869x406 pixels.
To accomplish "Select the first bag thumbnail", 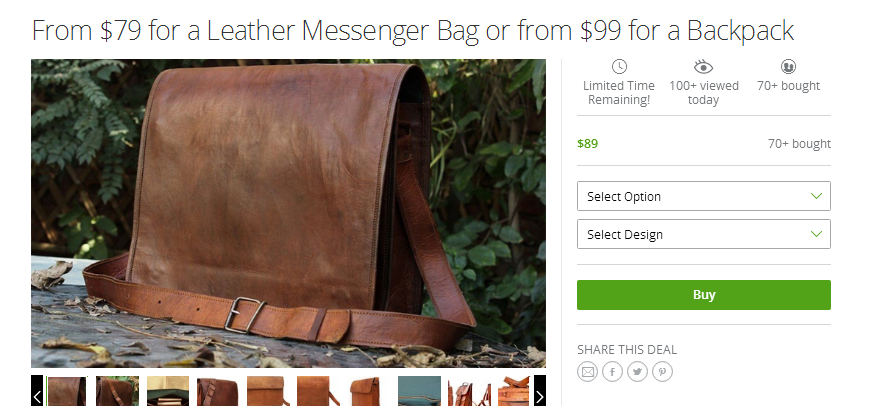I will 67,391.
